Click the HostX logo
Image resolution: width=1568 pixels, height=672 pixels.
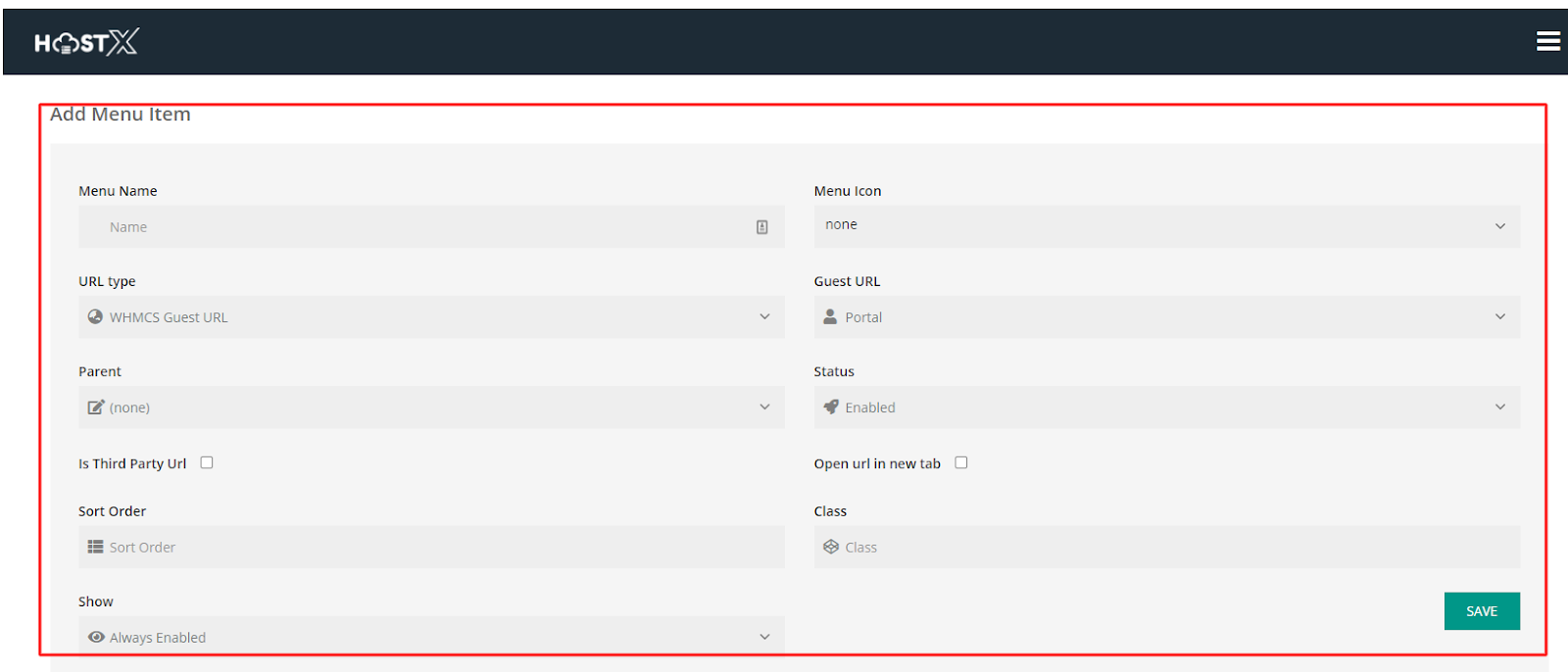[86, 42]
